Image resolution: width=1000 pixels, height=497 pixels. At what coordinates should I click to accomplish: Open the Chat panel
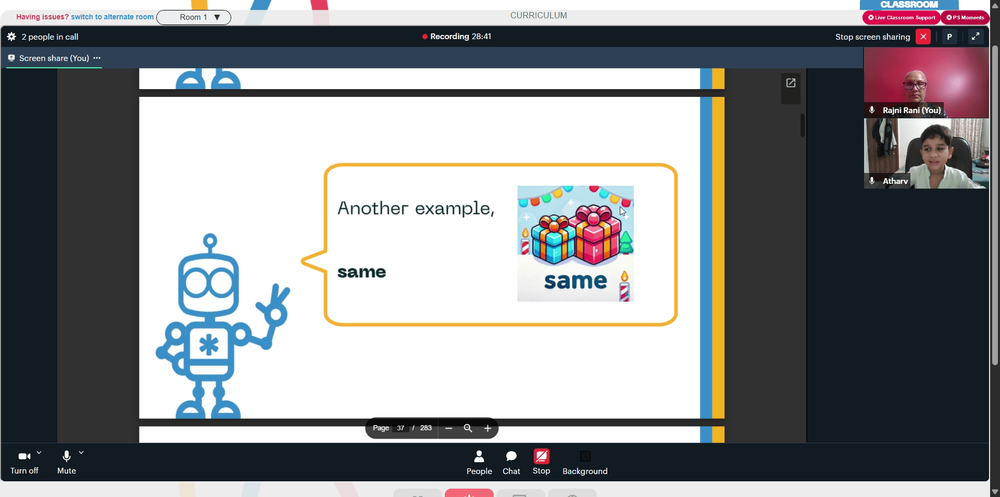coord(511,463)
